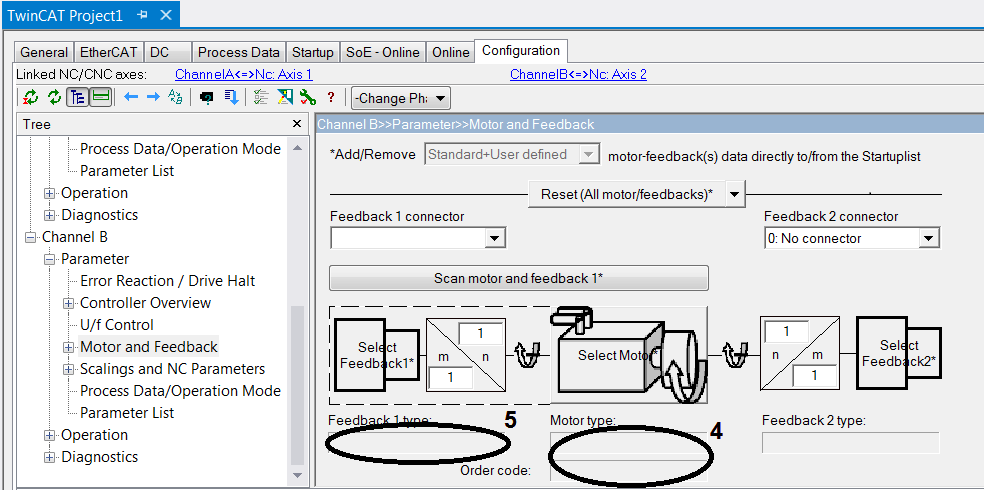Click Scan motor and feedback 1*
This screenshot has width=984, height=490.
(518, 279)
